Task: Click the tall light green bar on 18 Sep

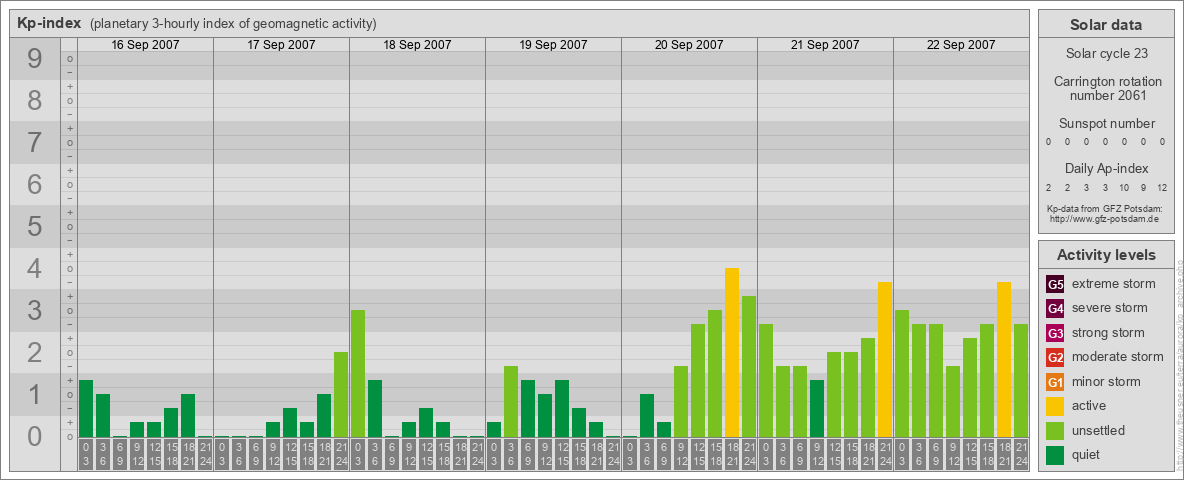Action: coord(358,374)
